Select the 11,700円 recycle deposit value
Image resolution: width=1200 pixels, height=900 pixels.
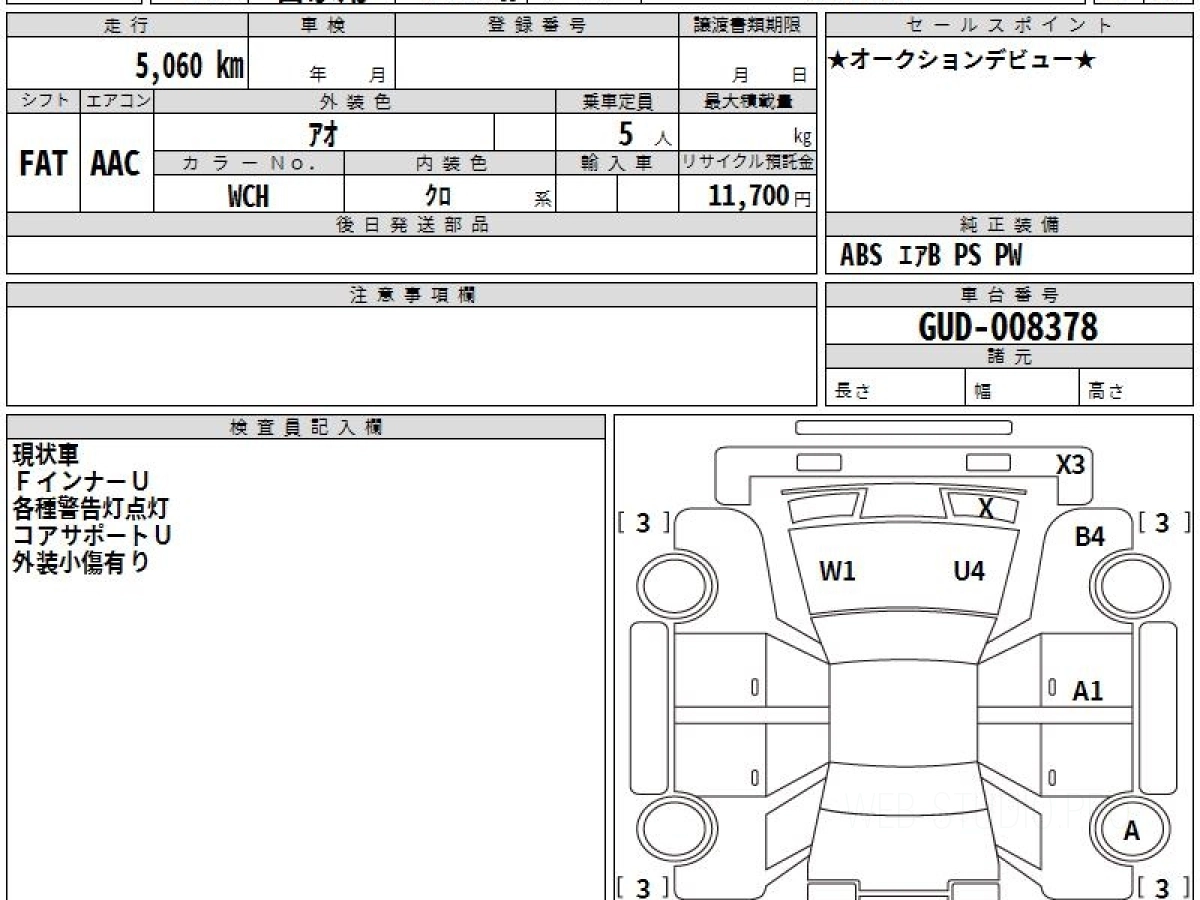[x=760, y=196]
